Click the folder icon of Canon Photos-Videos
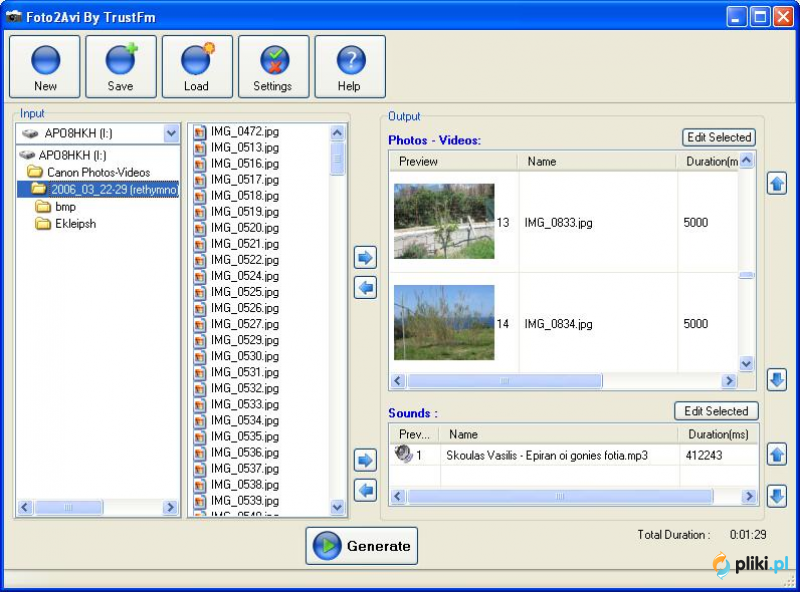 pyautogui.click(x=35, y=171)
